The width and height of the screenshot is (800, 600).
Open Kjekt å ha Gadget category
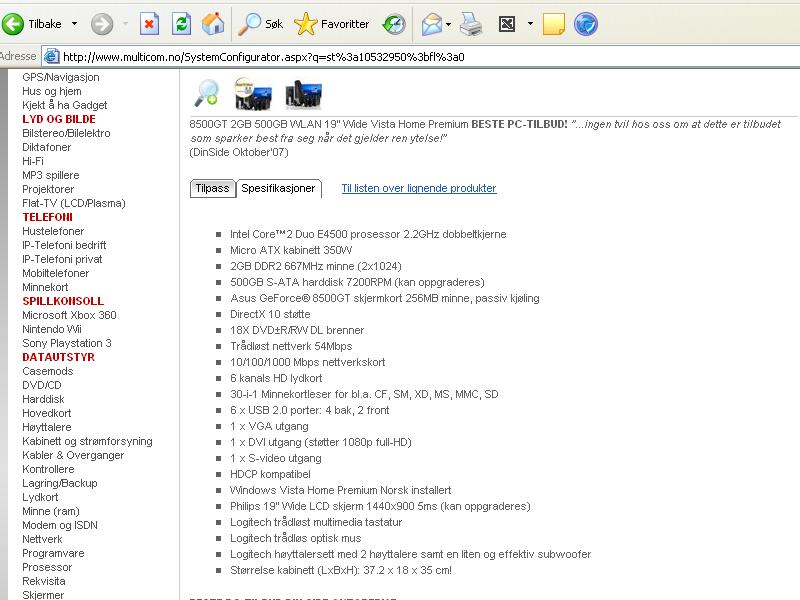coord(64,105)
